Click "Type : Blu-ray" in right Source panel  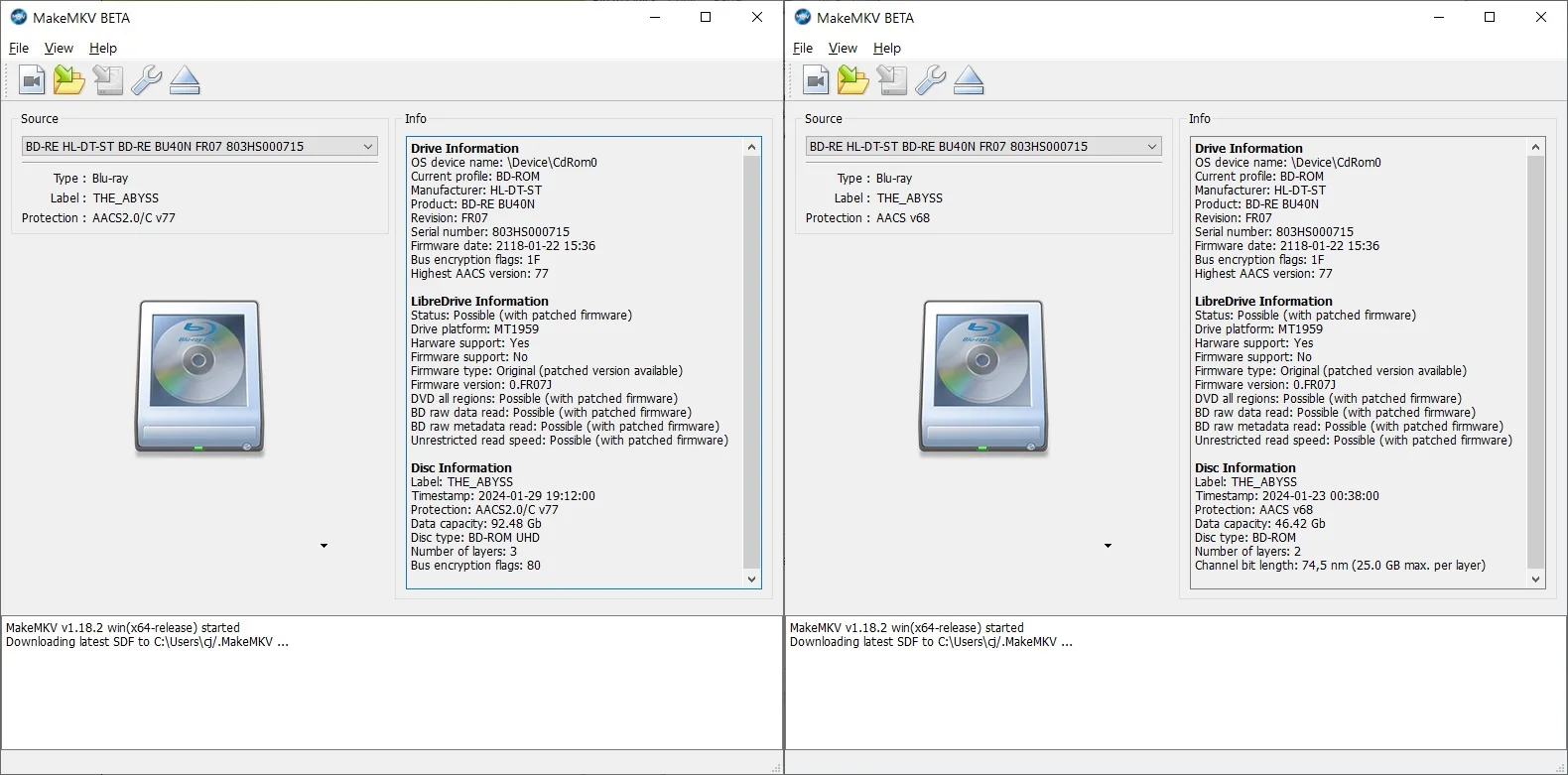pos(874,179)
